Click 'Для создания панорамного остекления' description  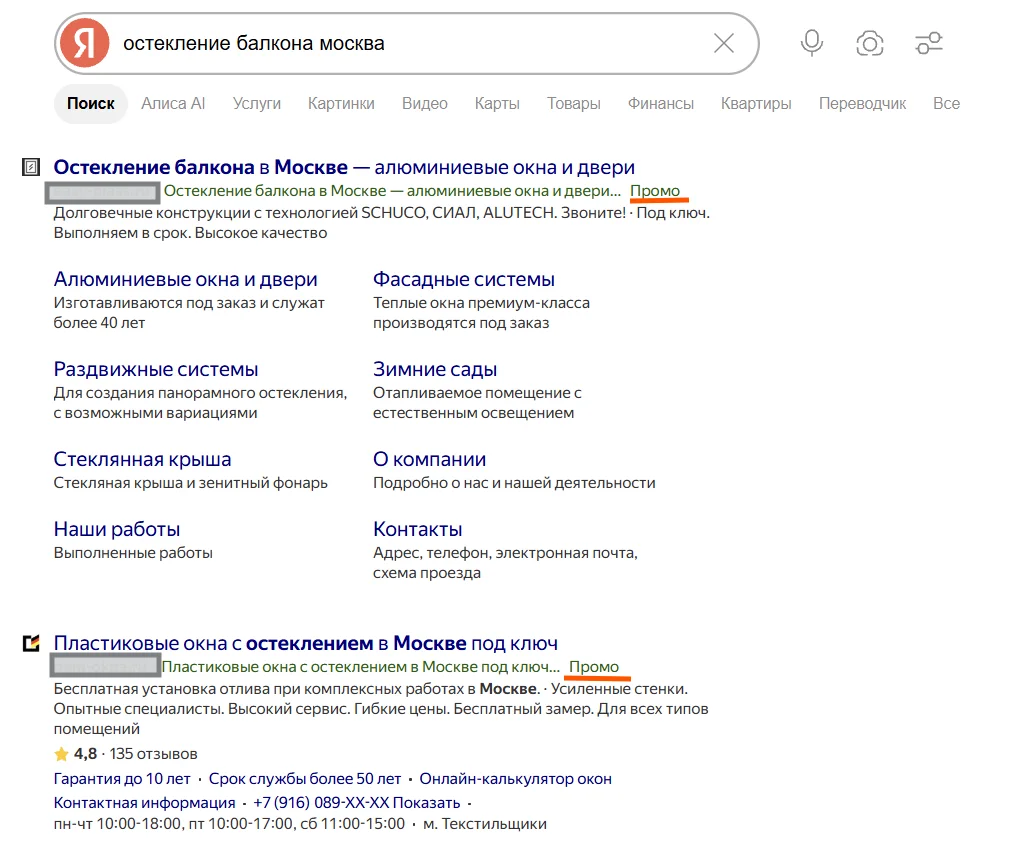pyautogui.click(x=200, y=403)
